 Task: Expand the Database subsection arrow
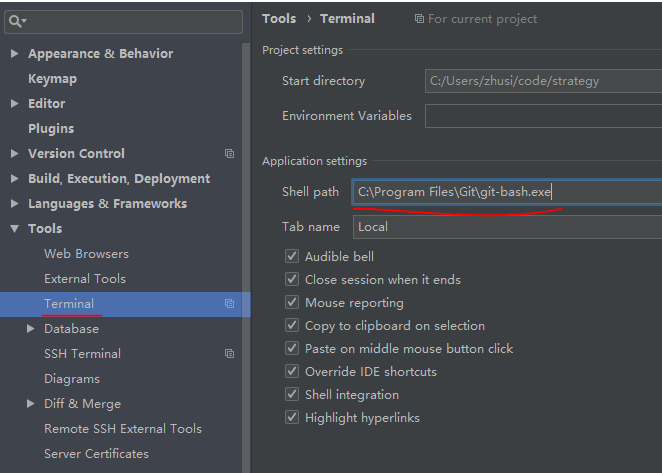pyautogui.click(x=30, y=329)
